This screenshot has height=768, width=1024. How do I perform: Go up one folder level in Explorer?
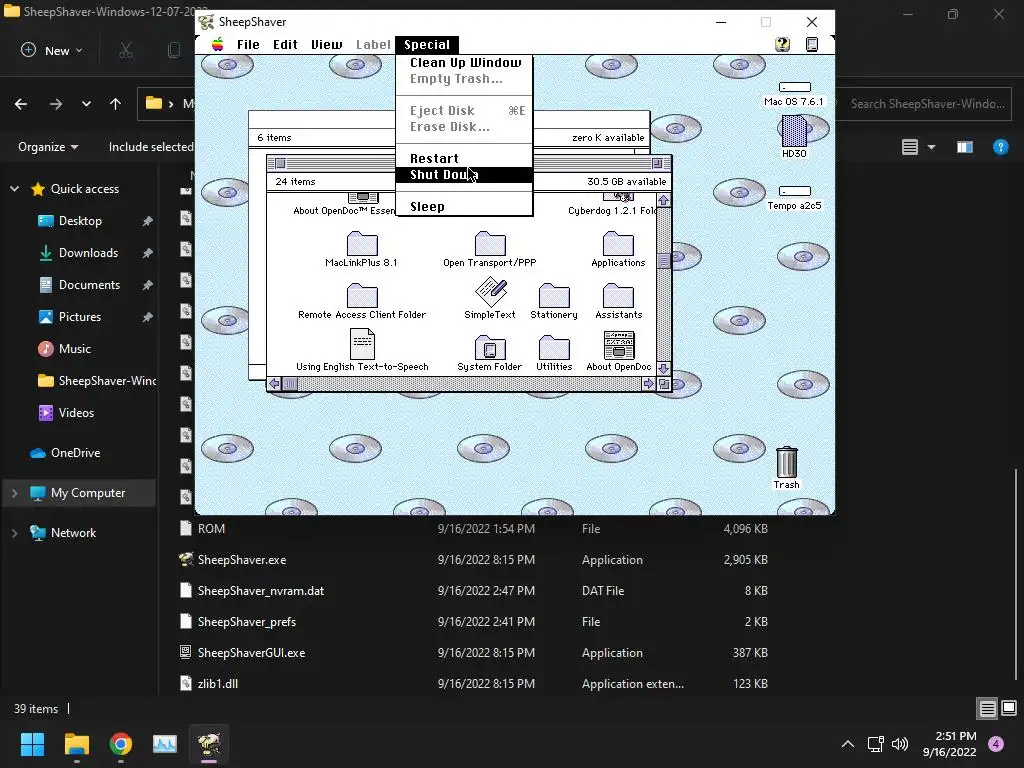[x=116, y=104]
